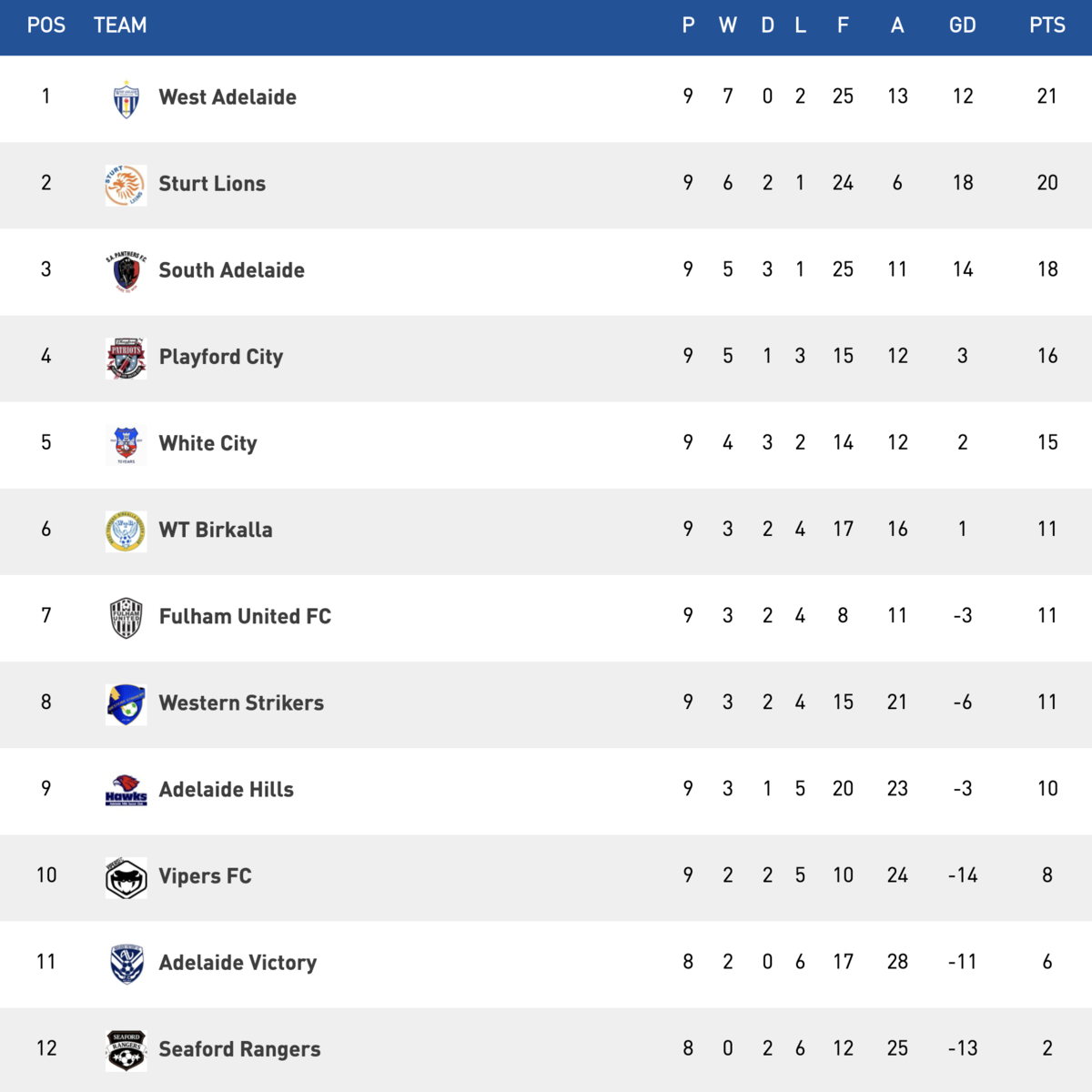The height and width of the screenshot is (1092, 1092).
Task: Sort table by PTS column header
Action: [x=1046, y=25]
